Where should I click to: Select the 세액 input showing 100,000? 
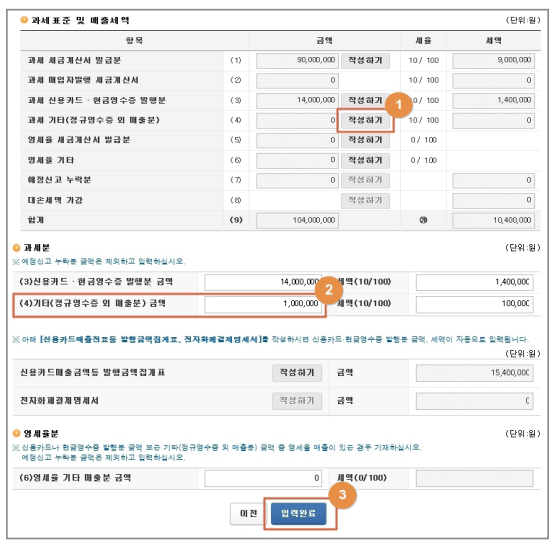[x=475, y=304]
